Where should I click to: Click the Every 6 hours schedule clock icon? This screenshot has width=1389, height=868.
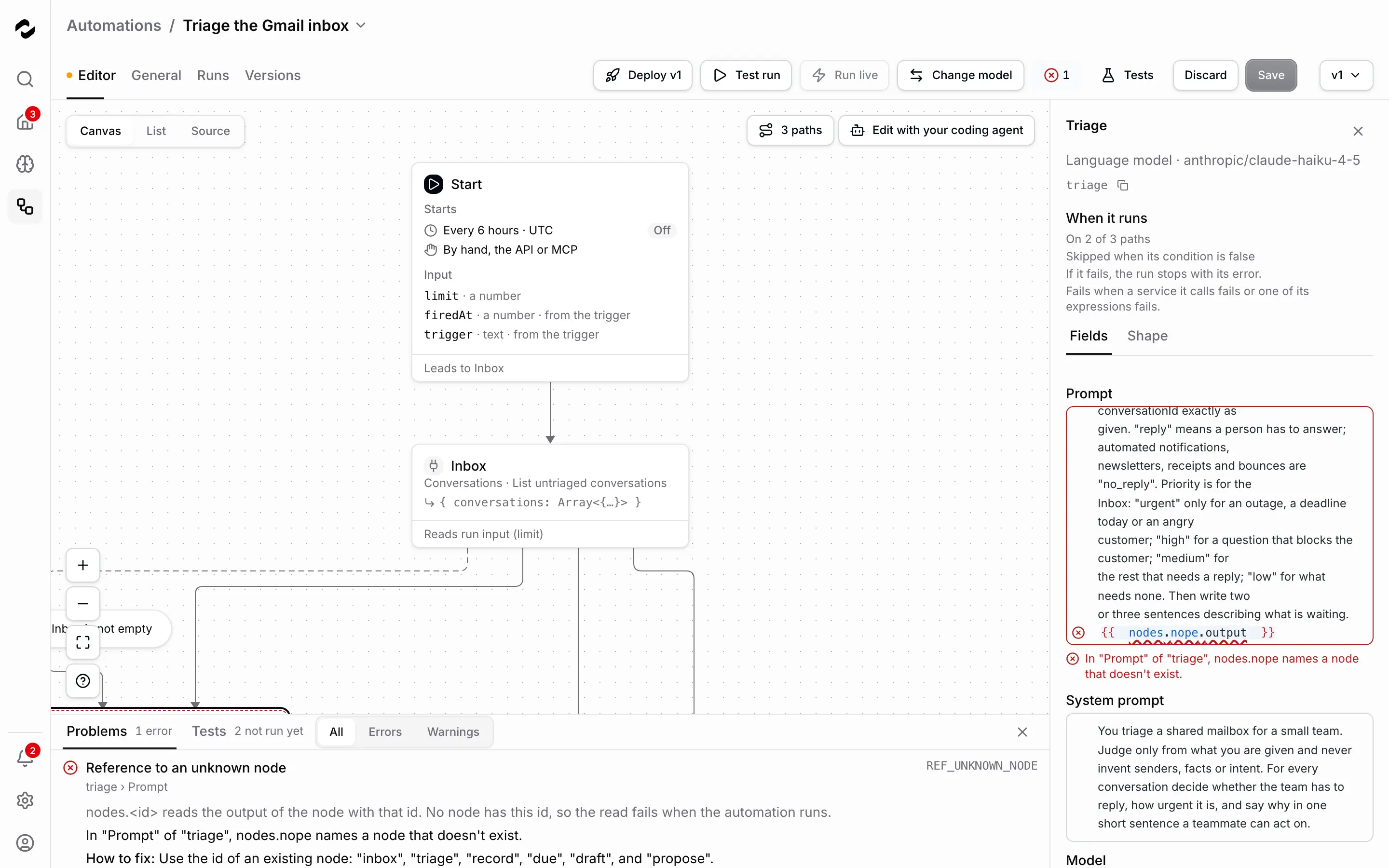[430, 230]
